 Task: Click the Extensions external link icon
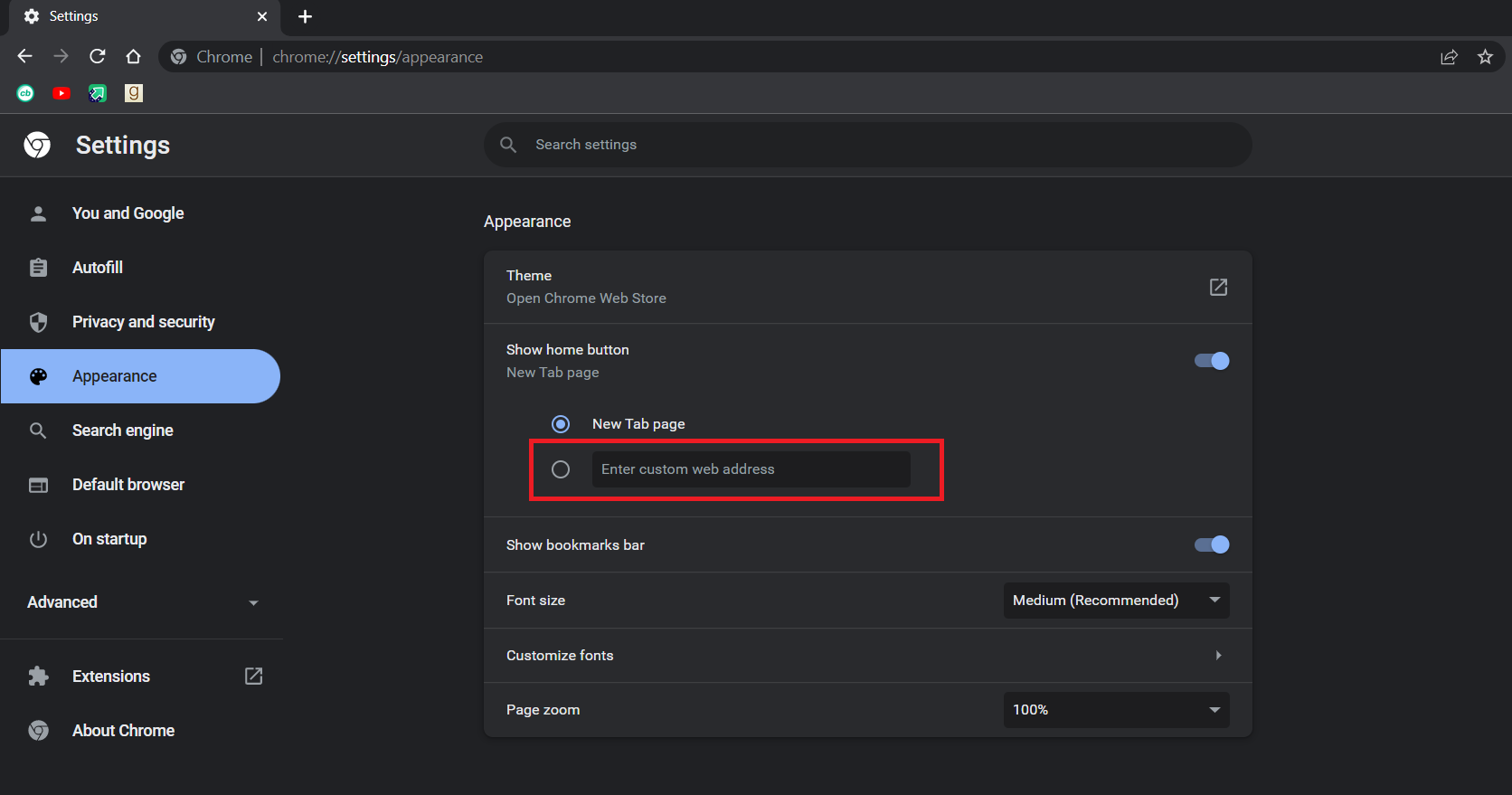tap(254, 676)
